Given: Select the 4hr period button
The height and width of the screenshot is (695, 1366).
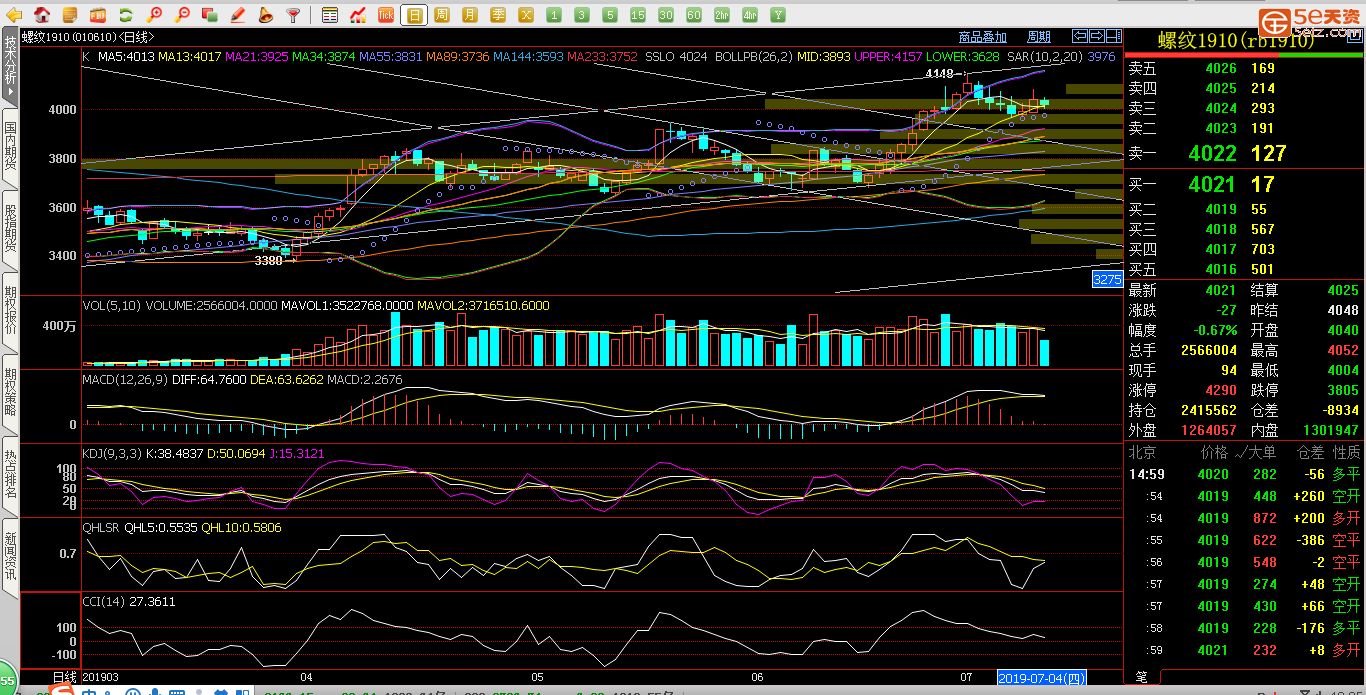Looking at the screenshot, I should tap(750, 15).
